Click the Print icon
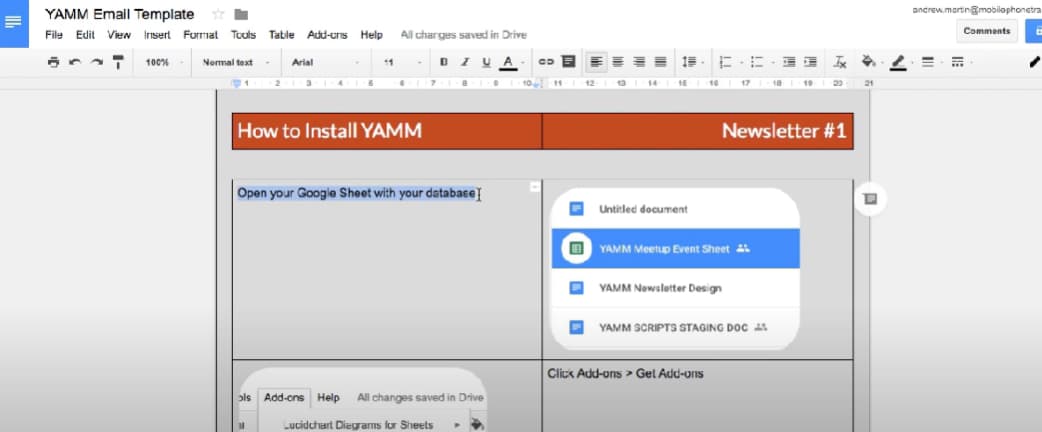1042x432 pixels. tap(54, 62)
